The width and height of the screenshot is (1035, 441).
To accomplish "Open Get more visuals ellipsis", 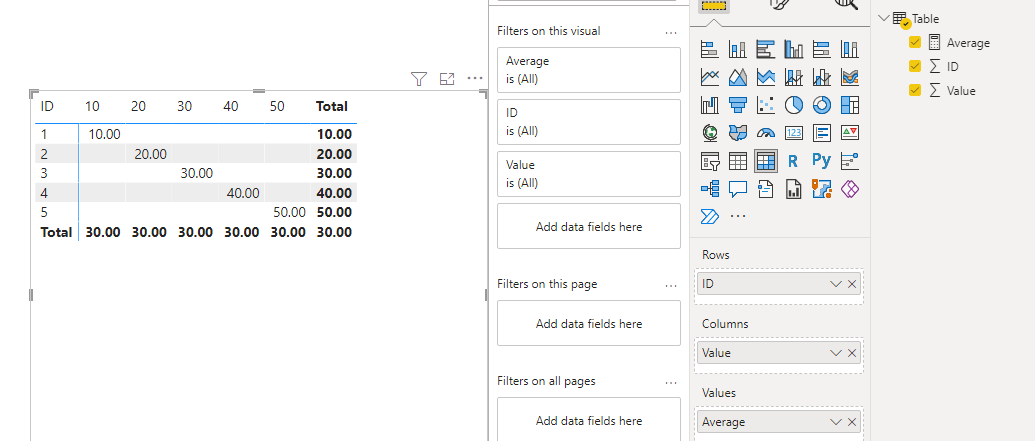I will (x=738, y=217).
